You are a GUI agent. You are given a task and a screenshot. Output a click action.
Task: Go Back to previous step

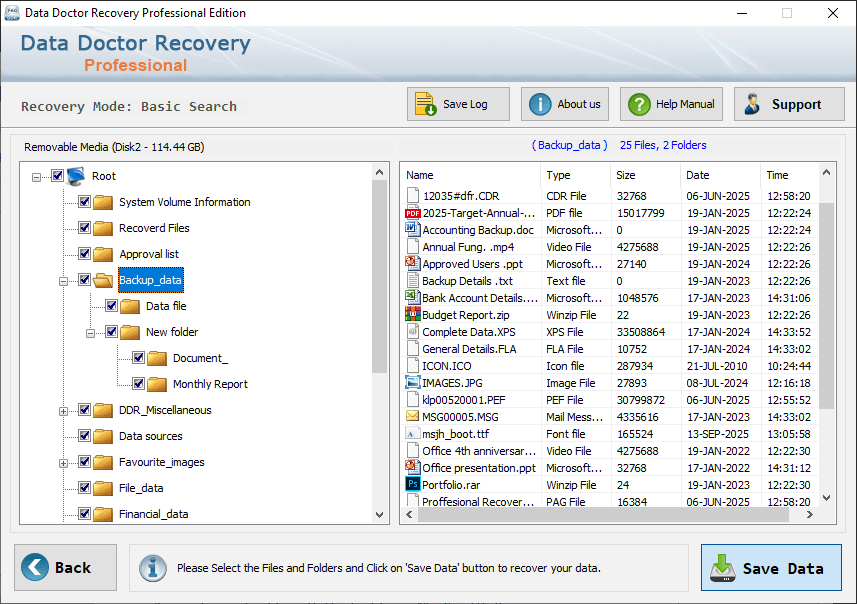click(66, 567)
